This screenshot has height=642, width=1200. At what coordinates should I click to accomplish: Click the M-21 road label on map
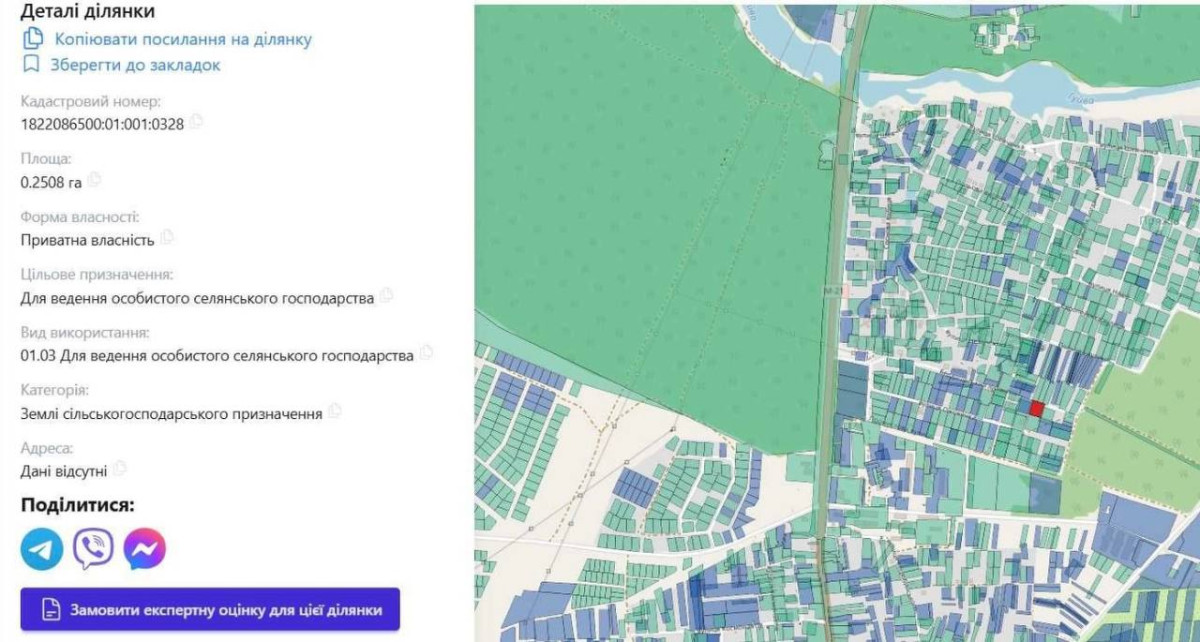point(831,290)
